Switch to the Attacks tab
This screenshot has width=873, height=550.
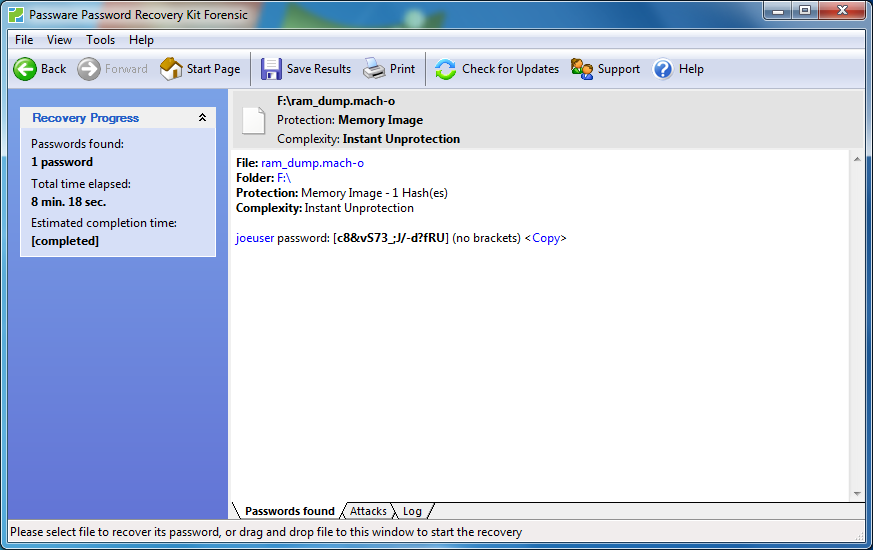coord(368,511)
